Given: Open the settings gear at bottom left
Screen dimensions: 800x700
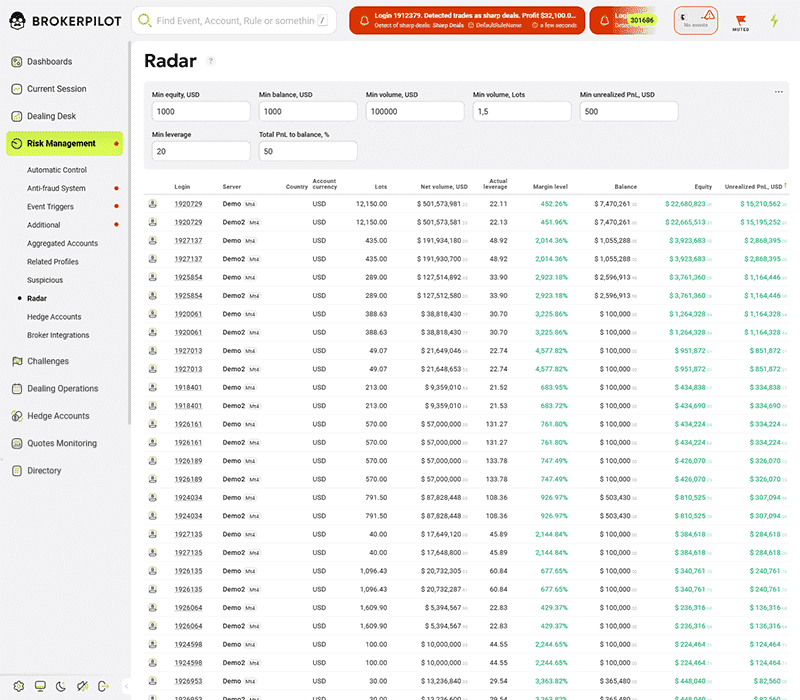Looking at the screenshot, I should point(19,686).
